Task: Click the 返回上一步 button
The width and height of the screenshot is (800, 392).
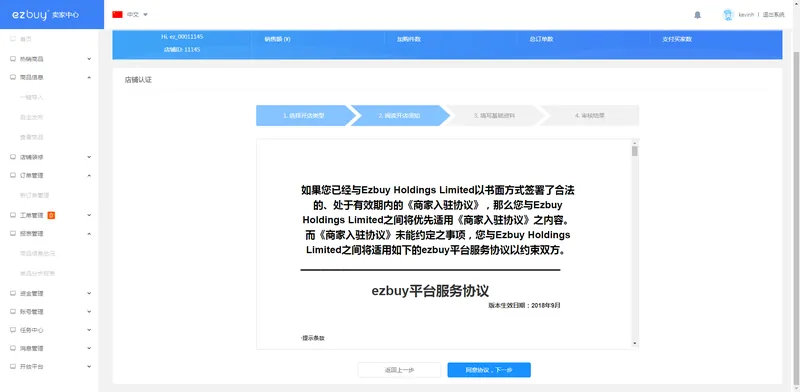Action: 399,370
